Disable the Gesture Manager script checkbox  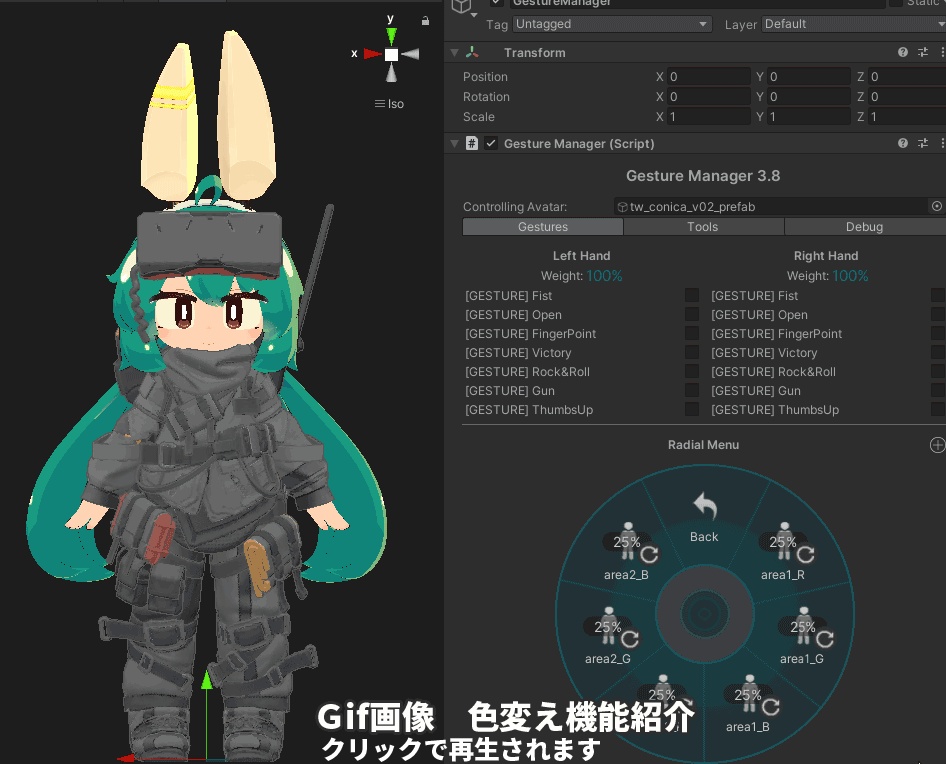click(x=490, y=143)
